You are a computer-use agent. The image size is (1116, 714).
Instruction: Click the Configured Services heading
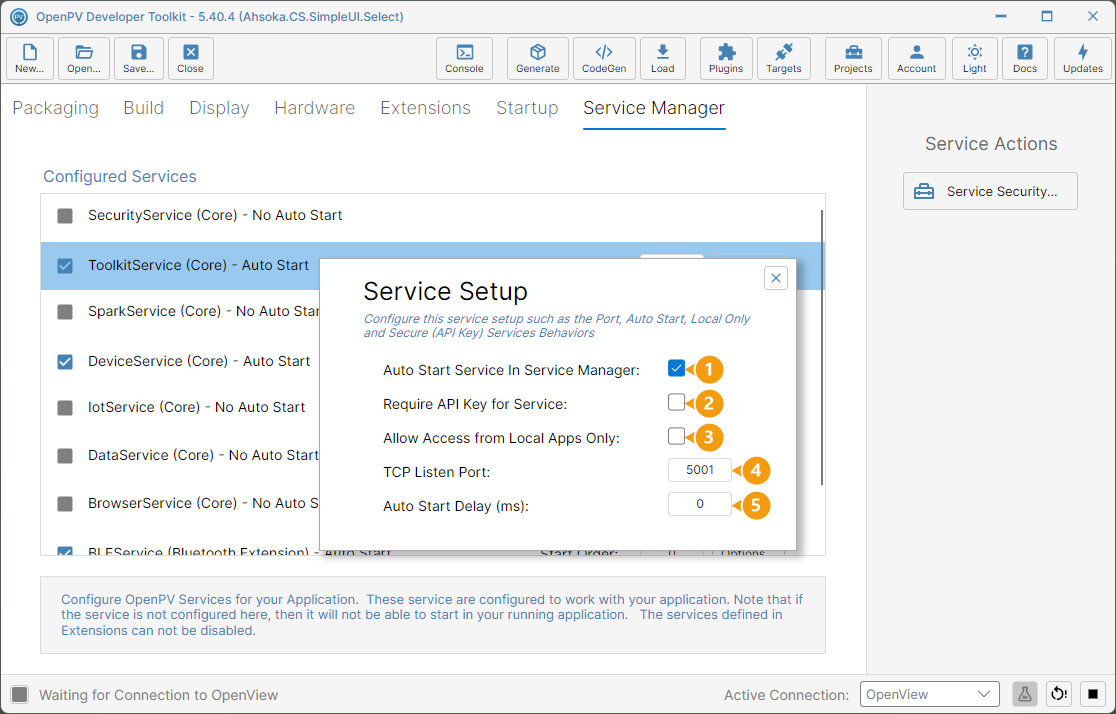point(120,177)
